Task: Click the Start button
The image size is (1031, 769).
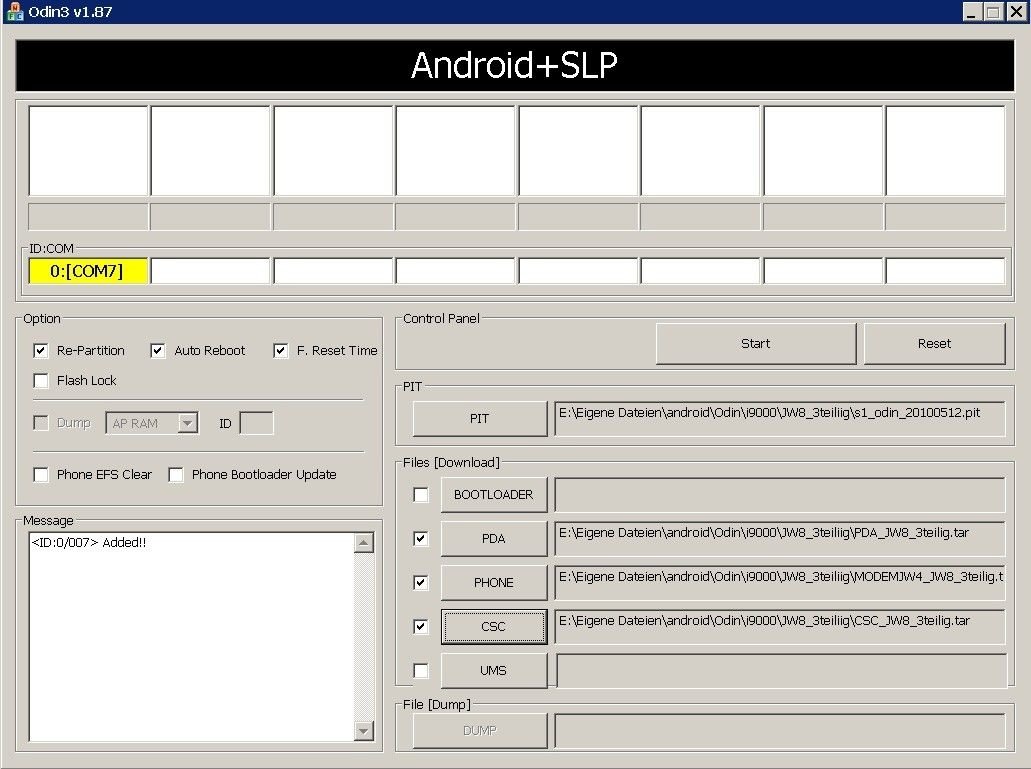Action: point(756,343)
